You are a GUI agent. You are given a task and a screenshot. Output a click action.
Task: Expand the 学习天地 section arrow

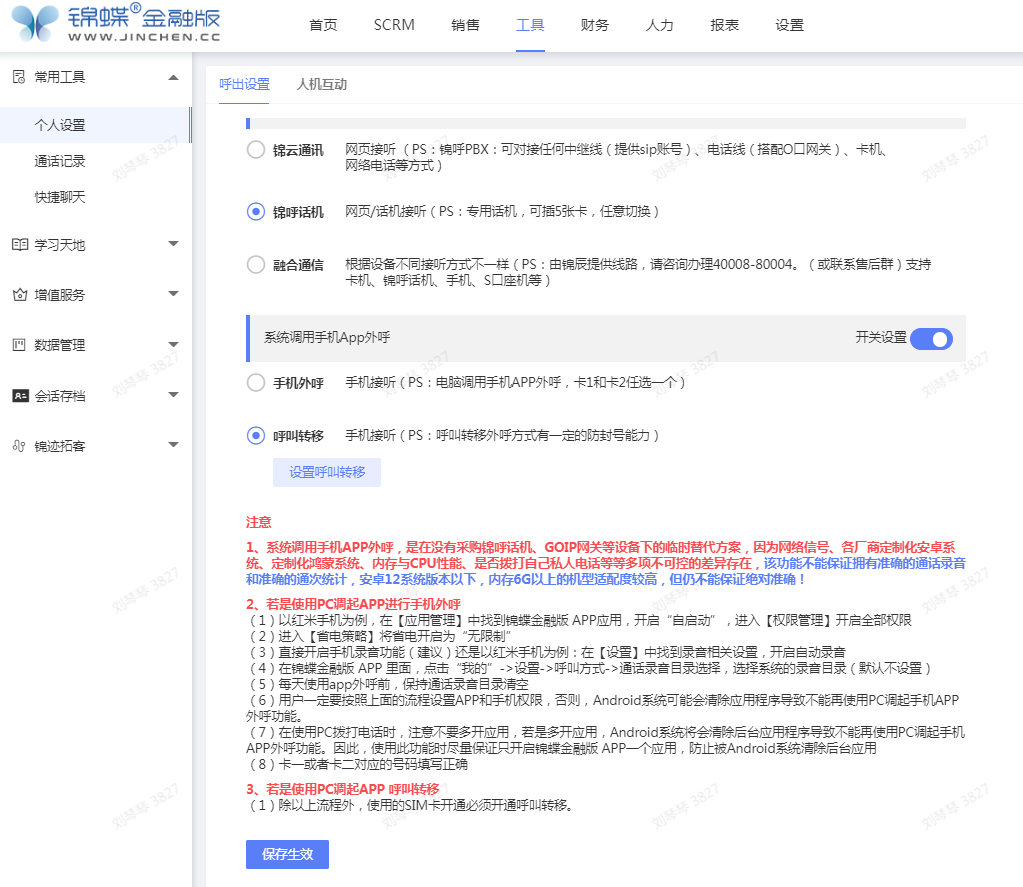click(x=173, y=244)
